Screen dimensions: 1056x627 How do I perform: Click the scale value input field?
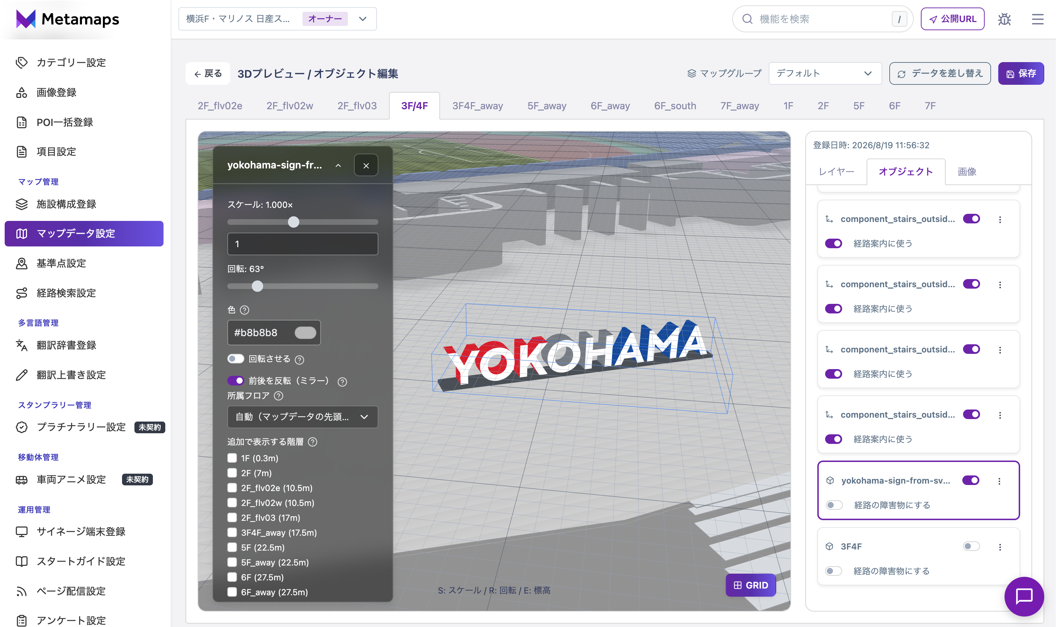(302, 244)
